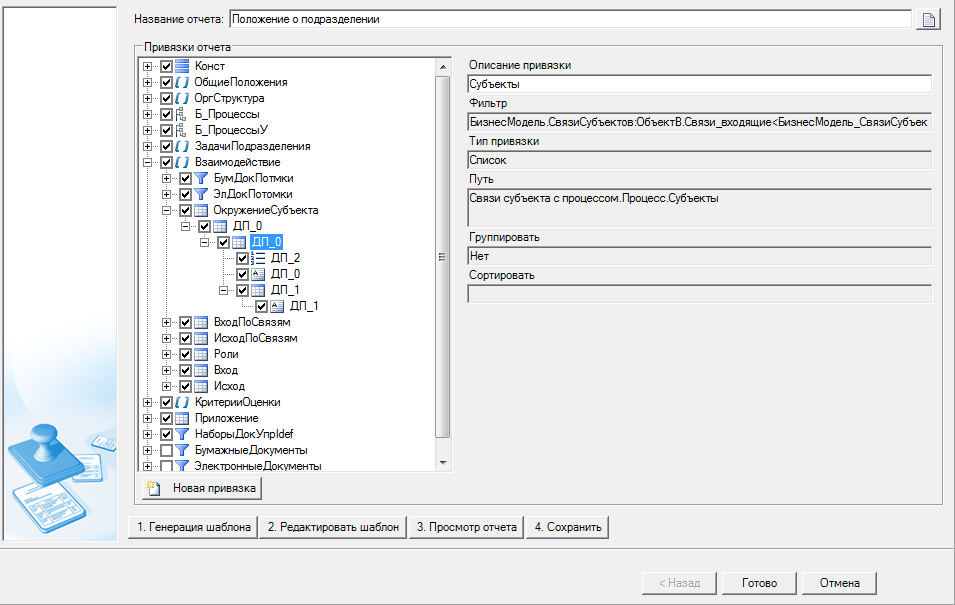The width and height of the screenshot is (955, 605).
Task: Uncheck the Роли binding checkbox
Action: [185, 354]
